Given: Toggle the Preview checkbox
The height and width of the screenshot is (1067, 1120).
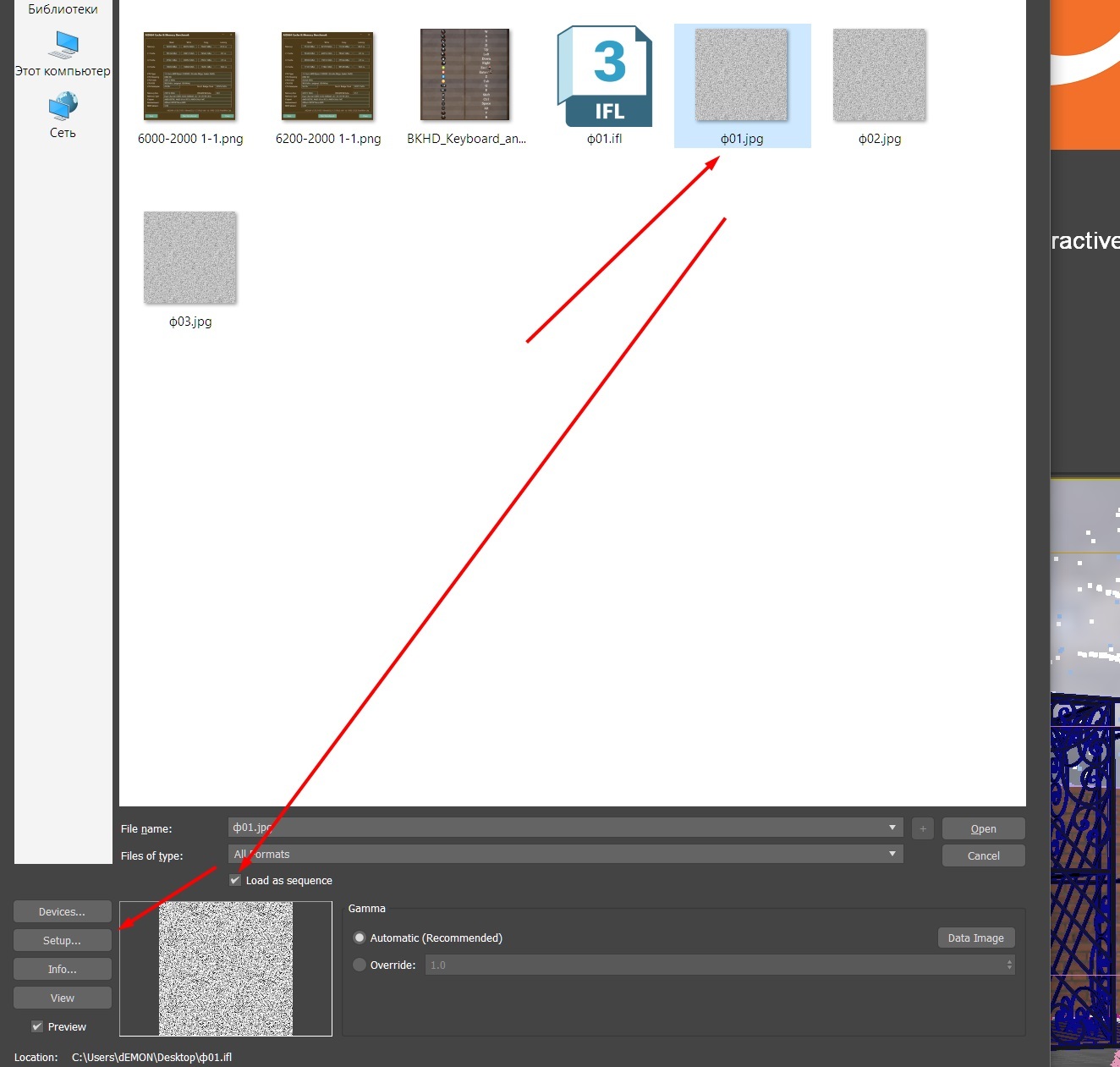Looking at the screenshot, I should [37, 1026].
